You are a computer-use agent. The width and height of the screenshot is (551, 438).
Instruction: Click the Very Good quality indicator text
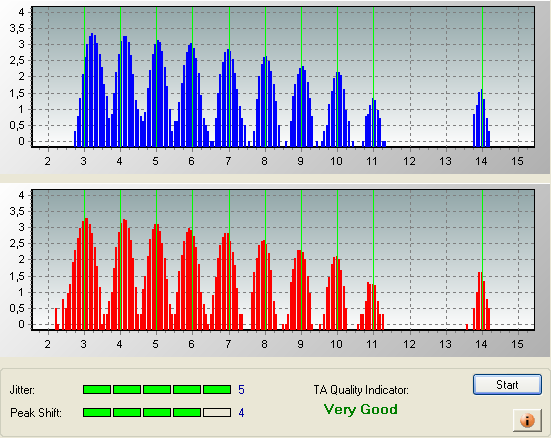tap(361, 410)
